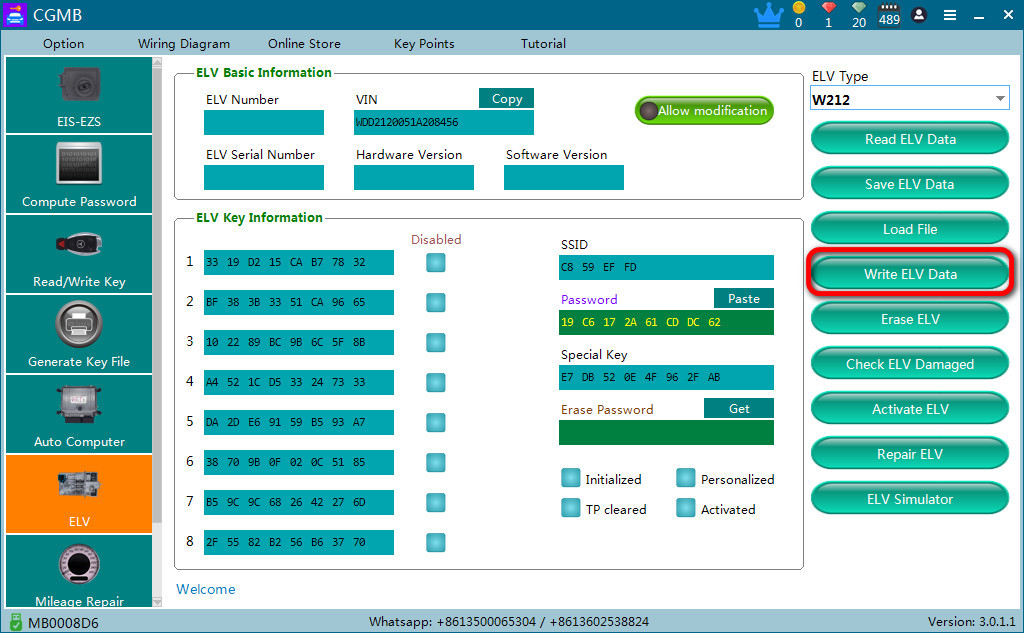1024x633 pixels.
Task: Check the Disabled box for key 1
Action: pos(436,263)
